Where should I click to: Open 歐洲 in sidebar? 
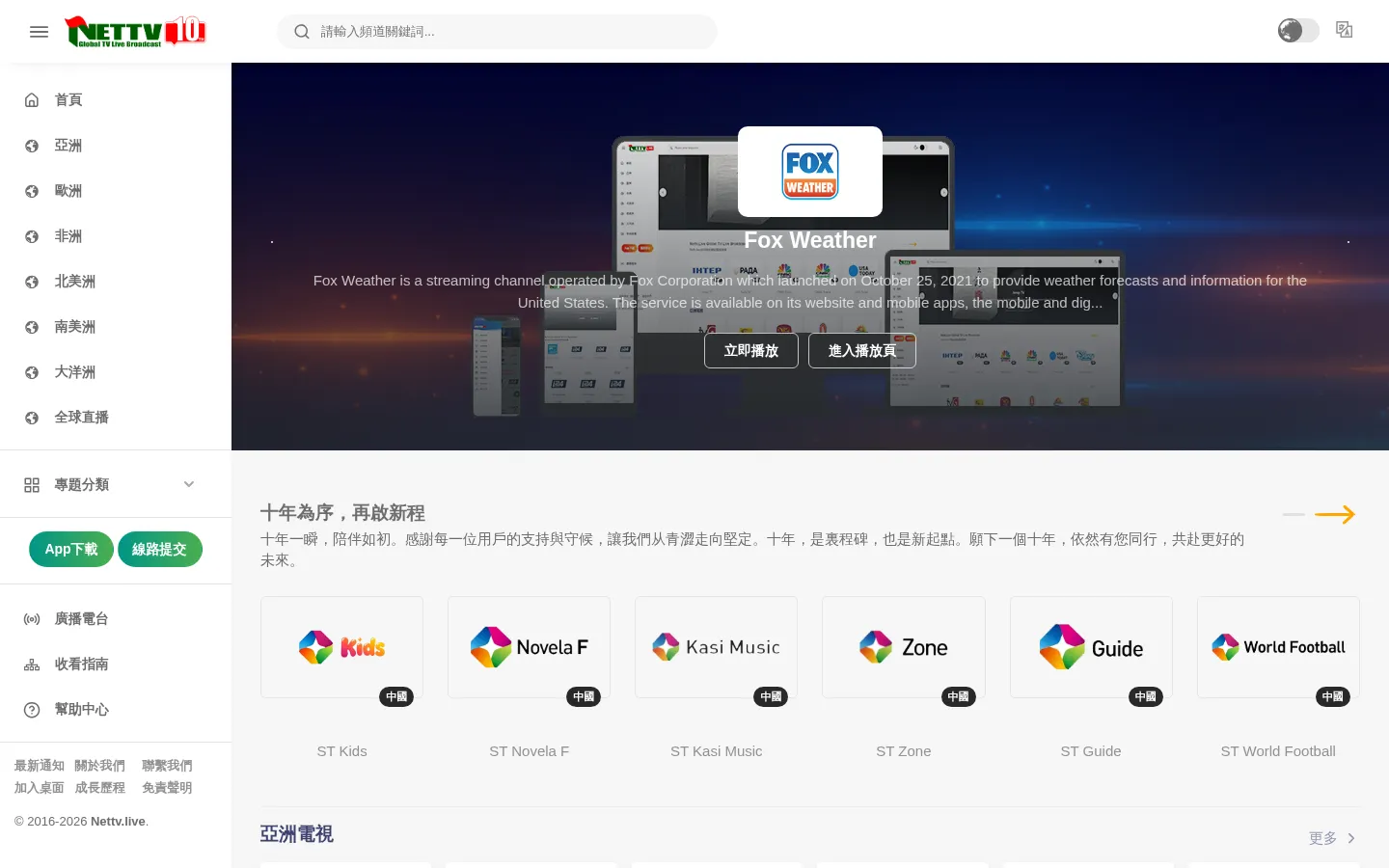click(x=68, y=191)
